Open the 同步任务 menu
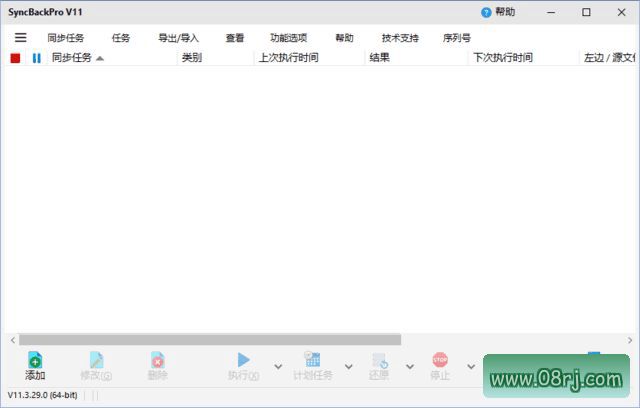 [66, 38]
